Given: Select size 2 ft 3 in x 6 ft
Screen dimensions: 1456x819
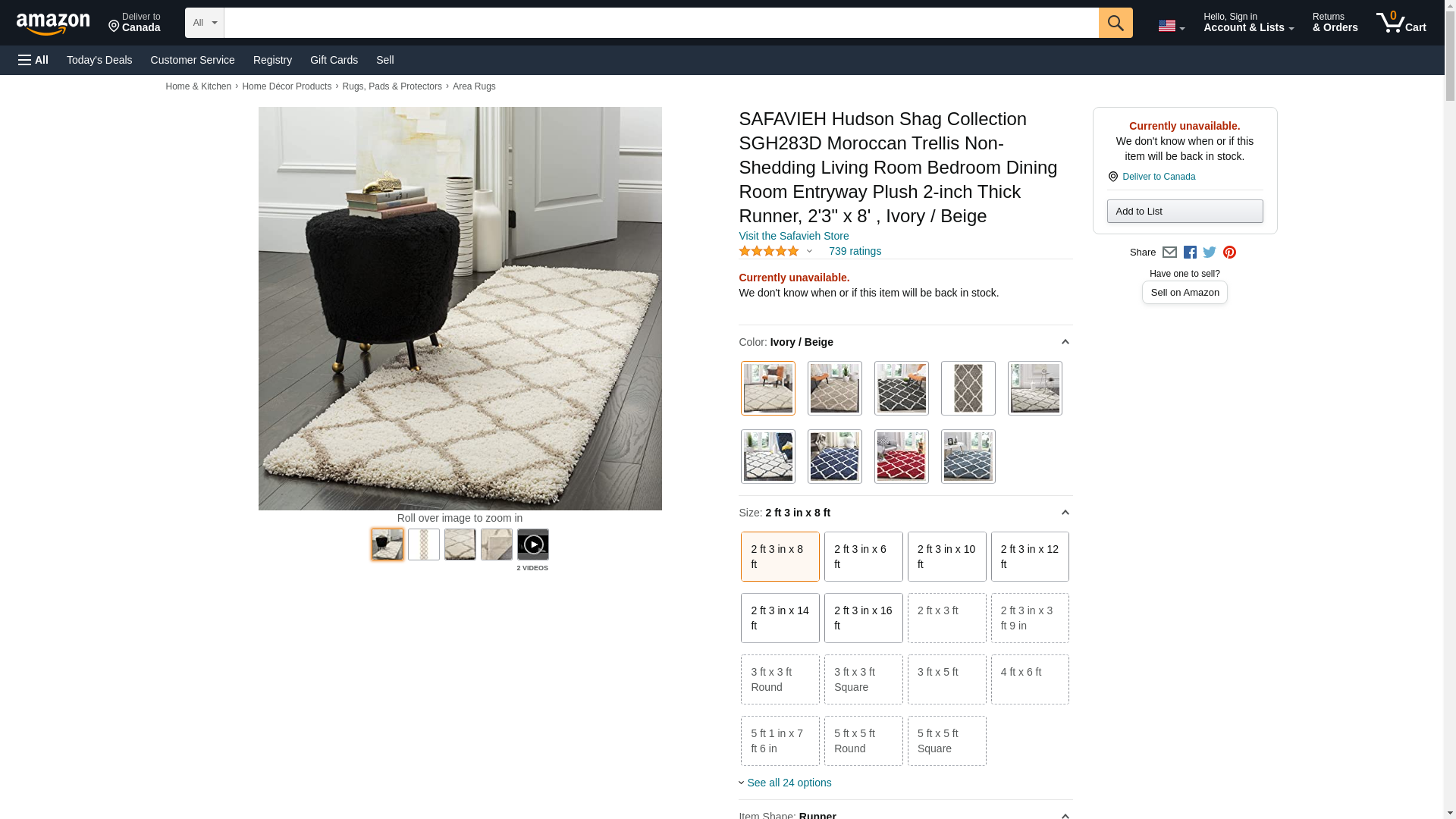Looking at the screenshot, I should pyautogui.click(x=863, y=557).
